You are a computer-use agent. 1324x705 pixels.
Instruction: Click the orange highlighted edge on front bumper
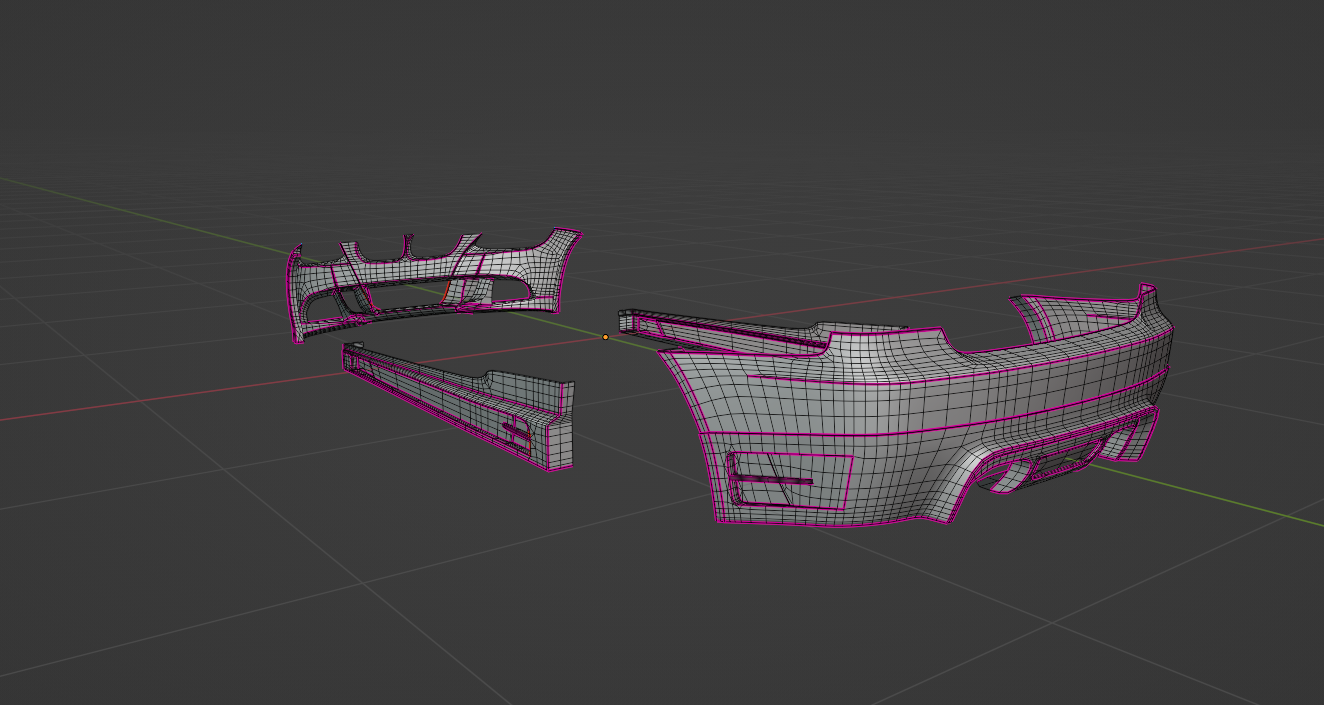click(x=446, y=290)
